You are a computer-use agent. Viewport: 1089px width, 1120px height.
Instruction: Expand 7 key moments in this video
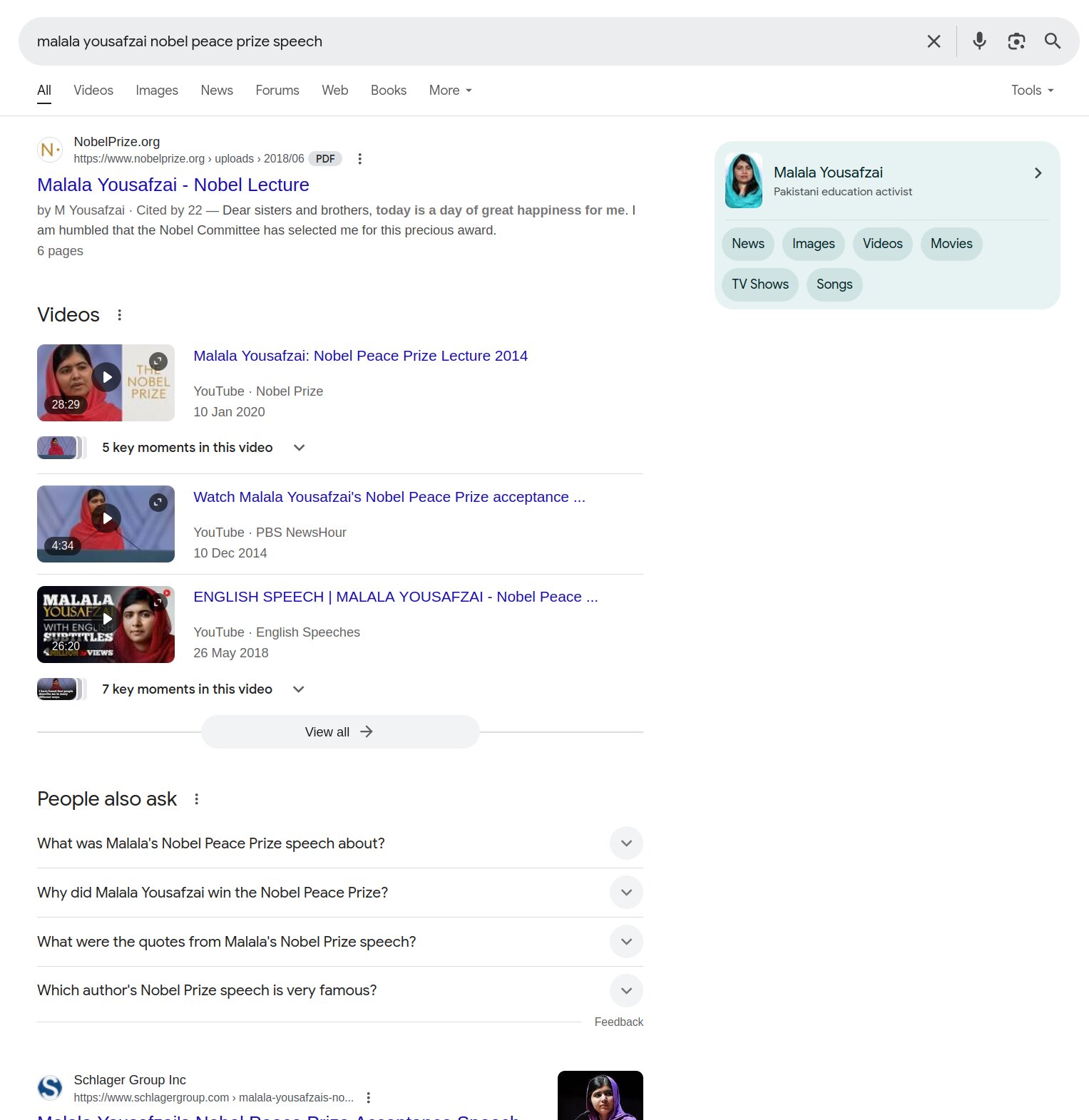pos(299,689)
